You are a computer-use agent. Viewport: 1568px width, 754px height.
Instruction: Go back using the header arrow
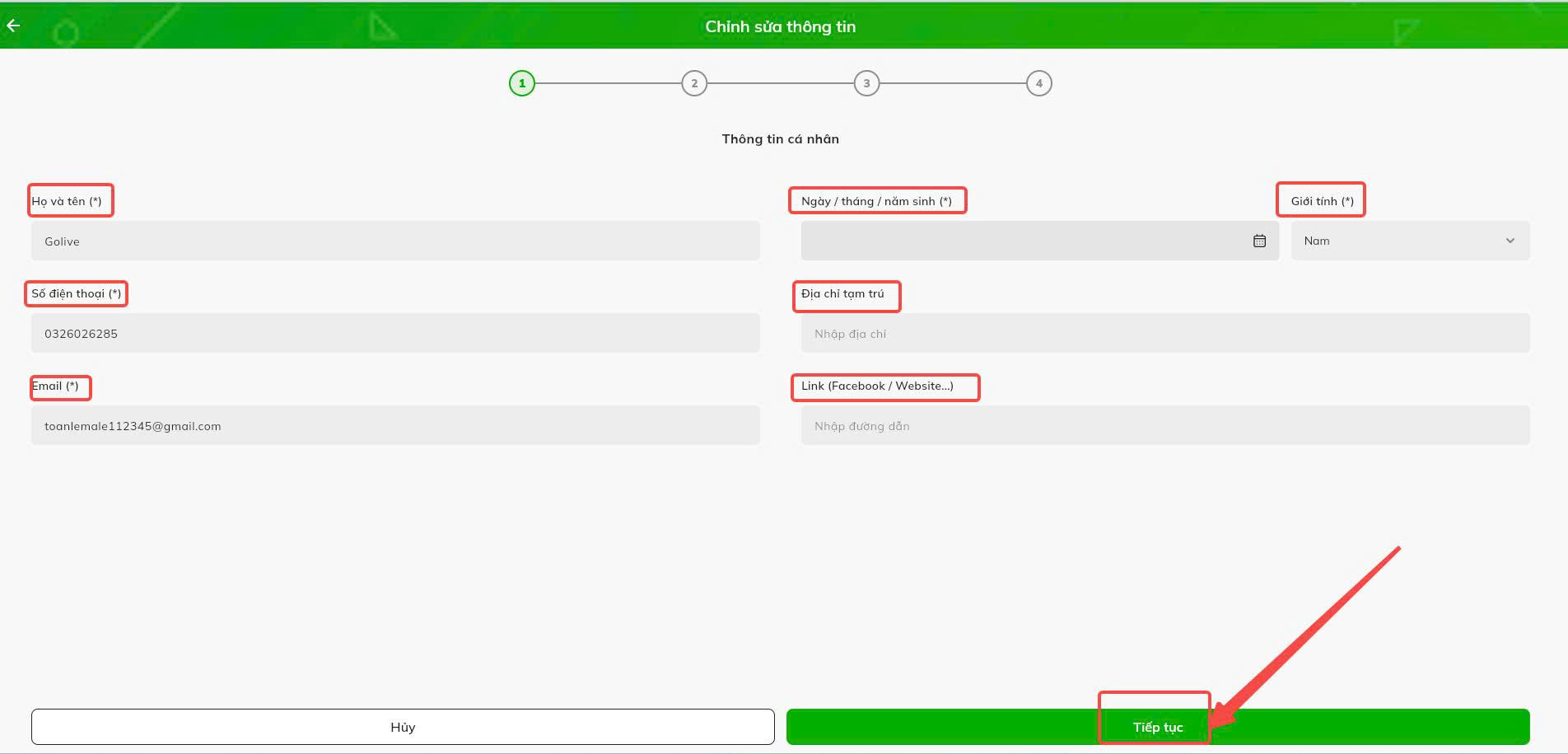pos(13,26)
